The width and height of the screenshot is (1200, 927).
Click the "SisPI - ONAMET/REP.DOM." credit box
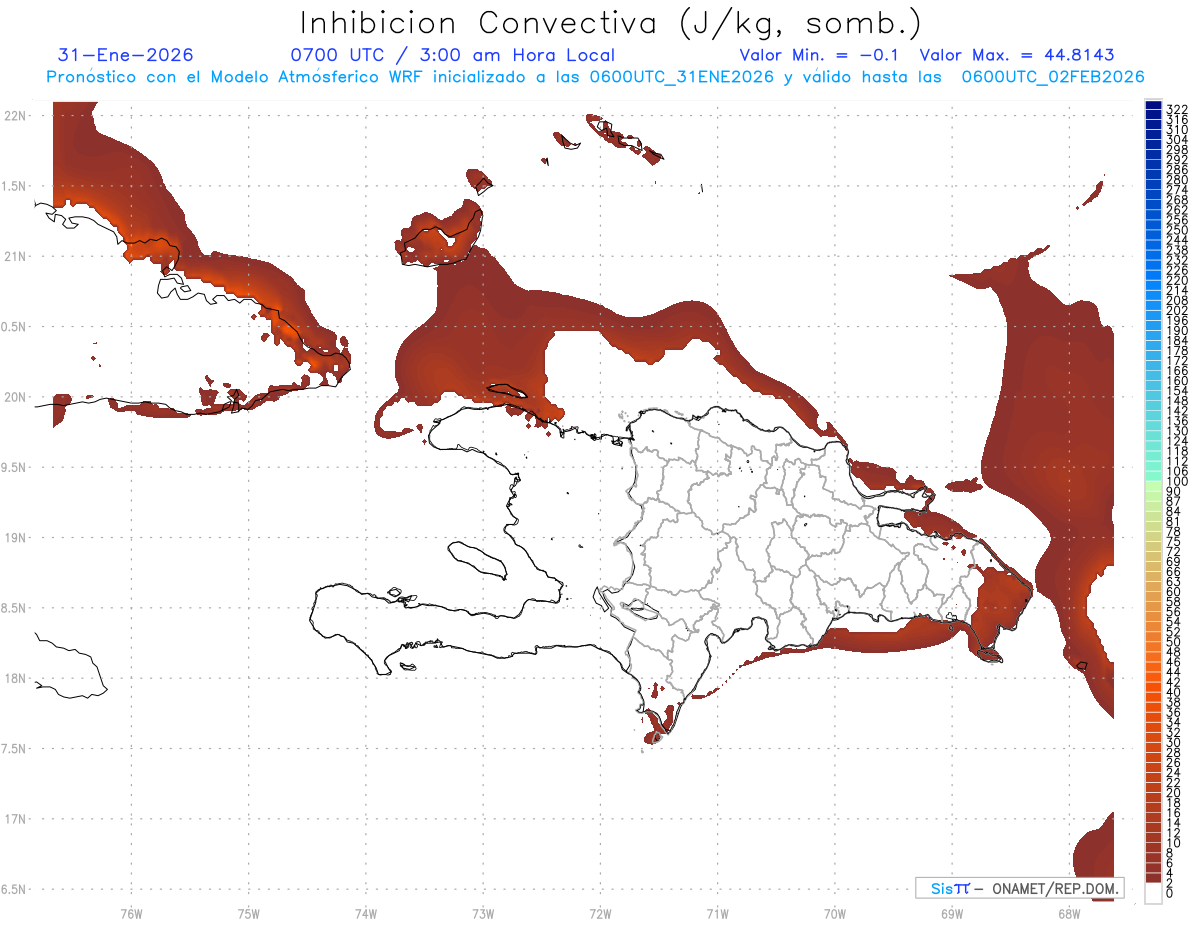[1019, 888]
